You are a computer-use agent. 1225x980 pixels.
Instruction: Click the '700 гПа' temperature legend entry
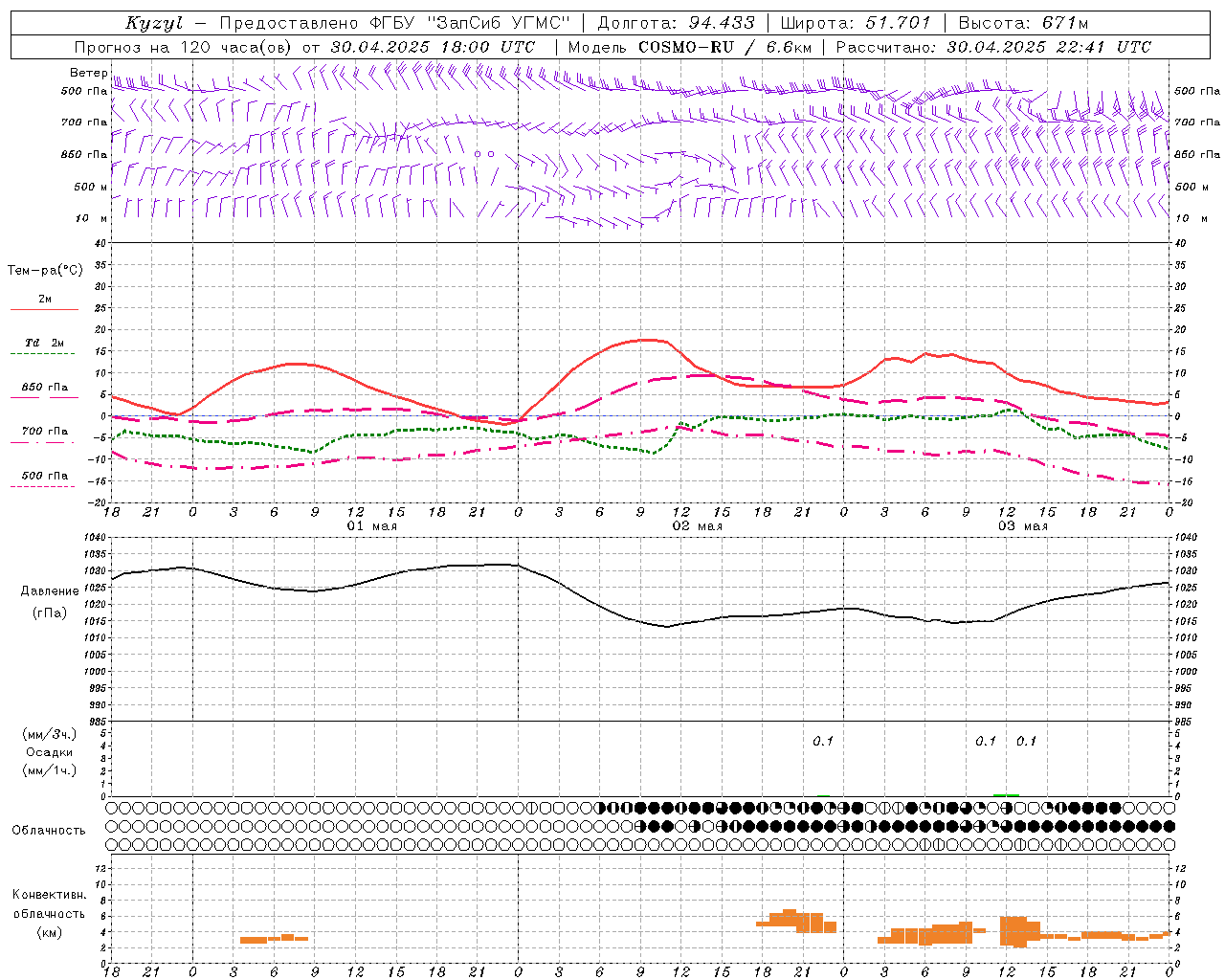(45, 432)
